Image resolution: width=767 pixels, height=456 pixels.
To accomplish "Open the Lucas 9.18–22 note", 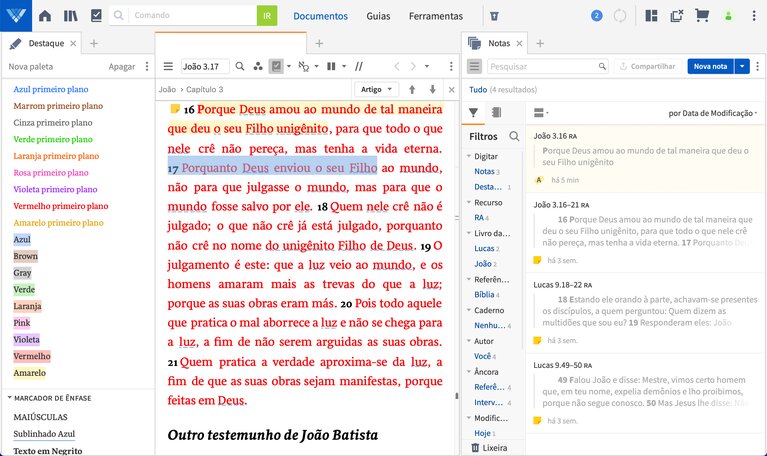I will (x=646, y=312).
